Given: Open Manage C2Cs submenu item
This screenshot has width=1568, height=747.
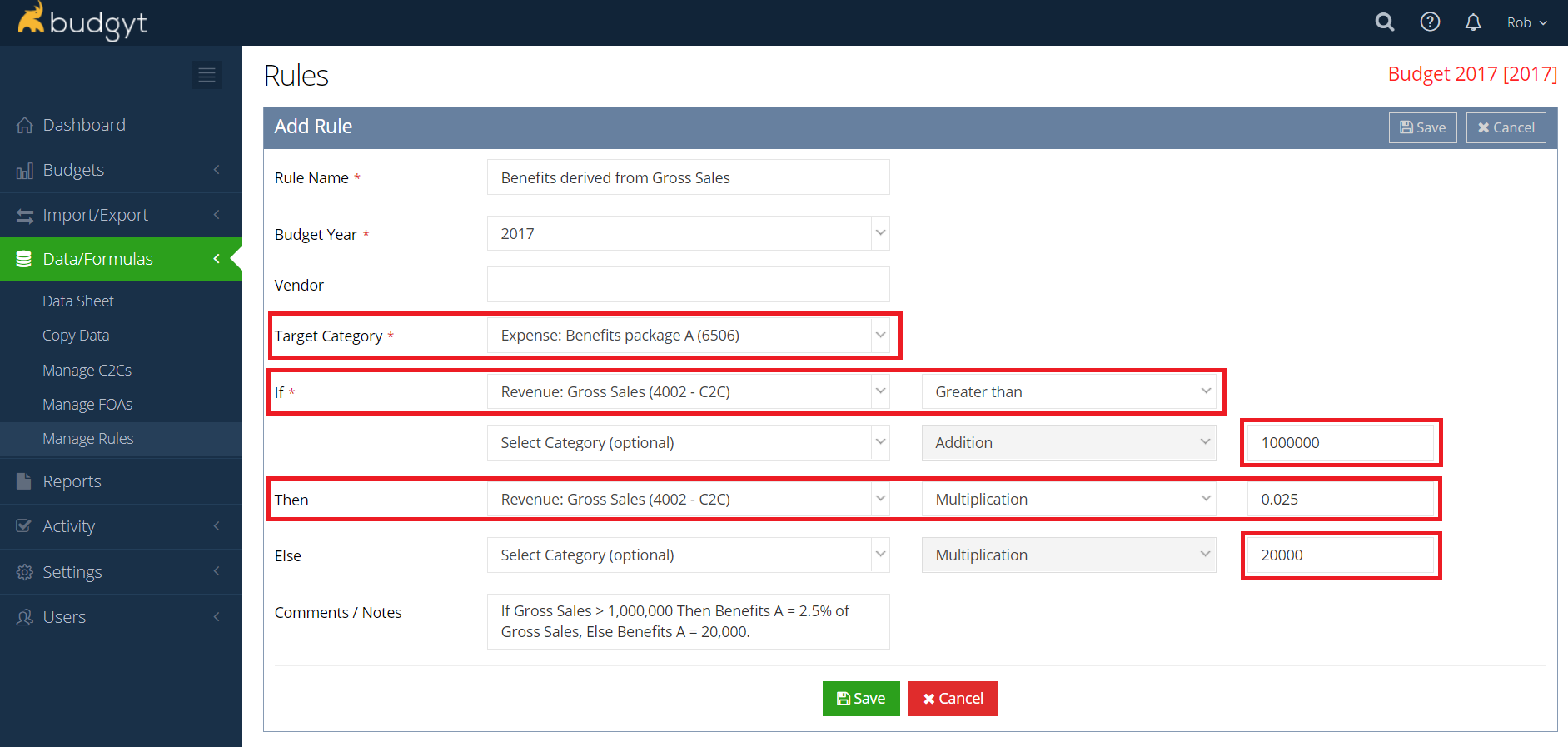Looking at the screenshot, I should pos(87,370).
